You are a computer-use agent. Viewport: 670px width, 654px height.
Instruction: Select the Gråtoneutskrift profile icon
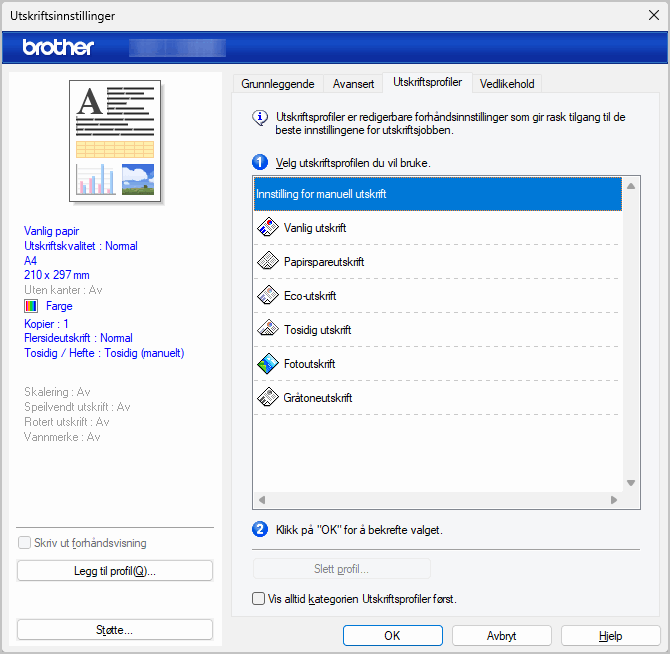(x=267, y=398)
